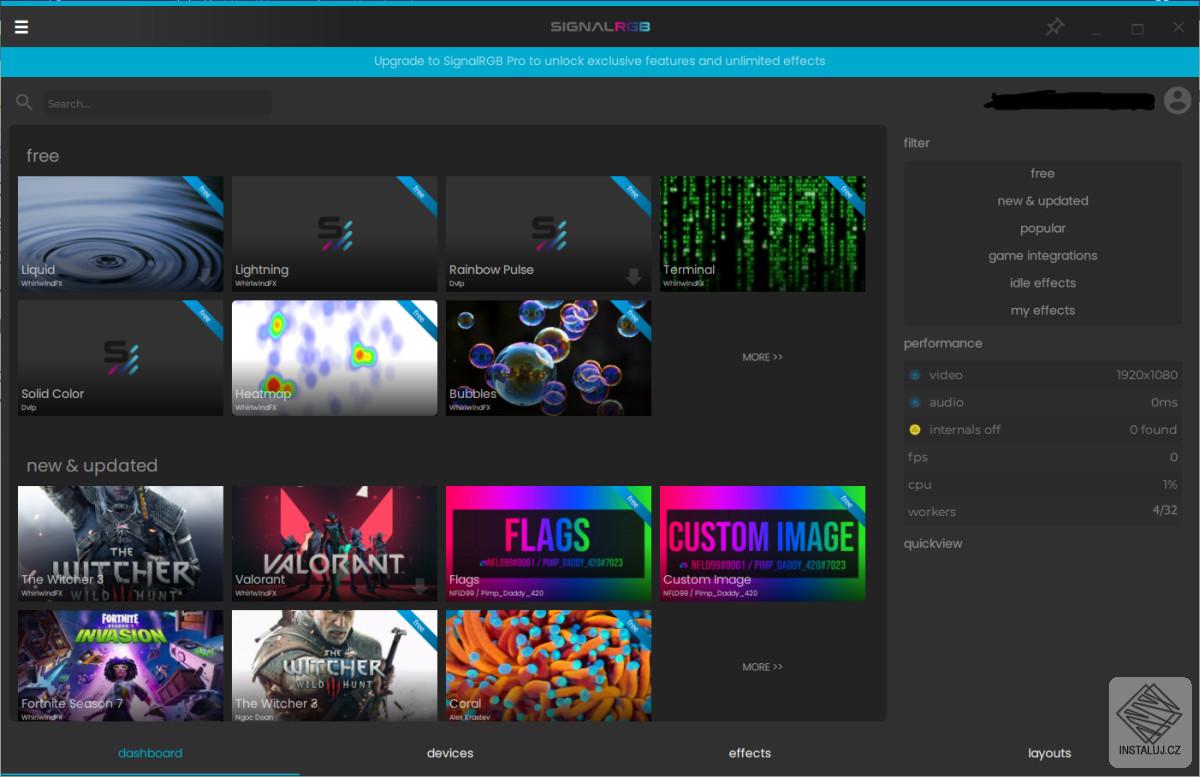1200x777 pixels.
Task: Filter effects by idle effects
Action: [1043, 283]
